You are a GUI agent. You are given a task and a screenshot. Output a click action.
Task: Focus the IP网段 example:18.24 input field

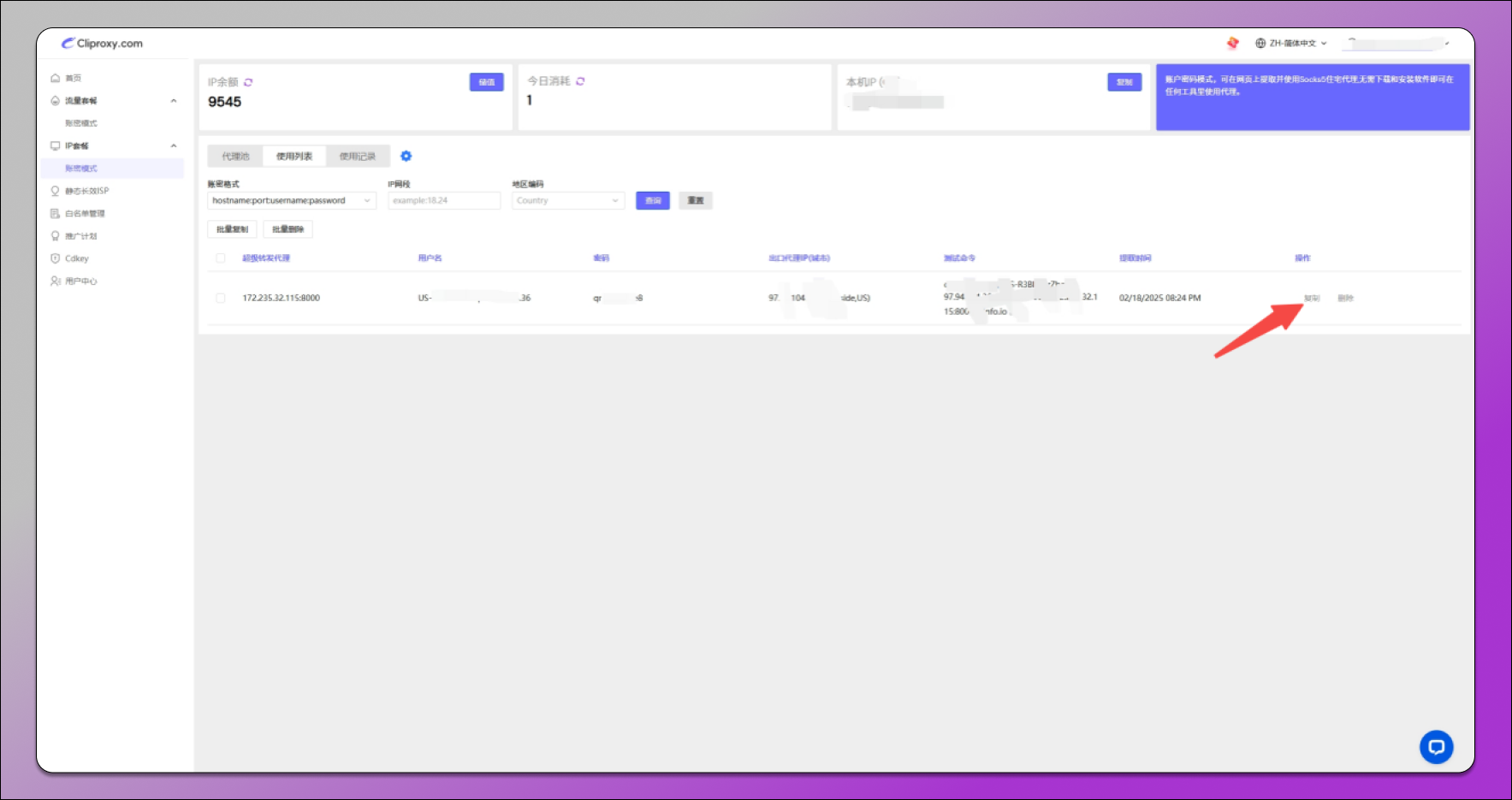[444, 201]
